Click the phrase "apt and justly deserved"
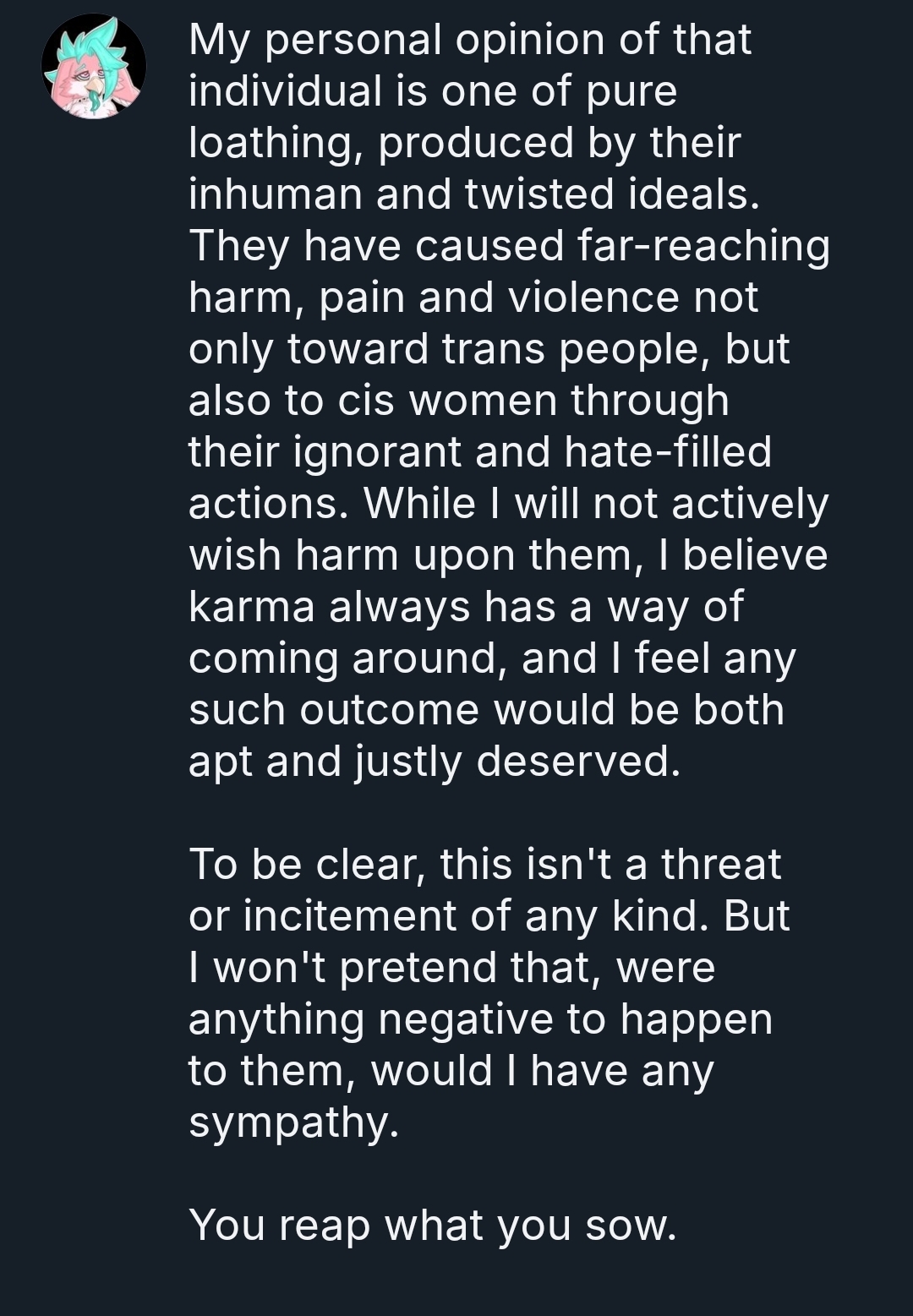This screenshot has height=1316, width=913. [434, 762]
